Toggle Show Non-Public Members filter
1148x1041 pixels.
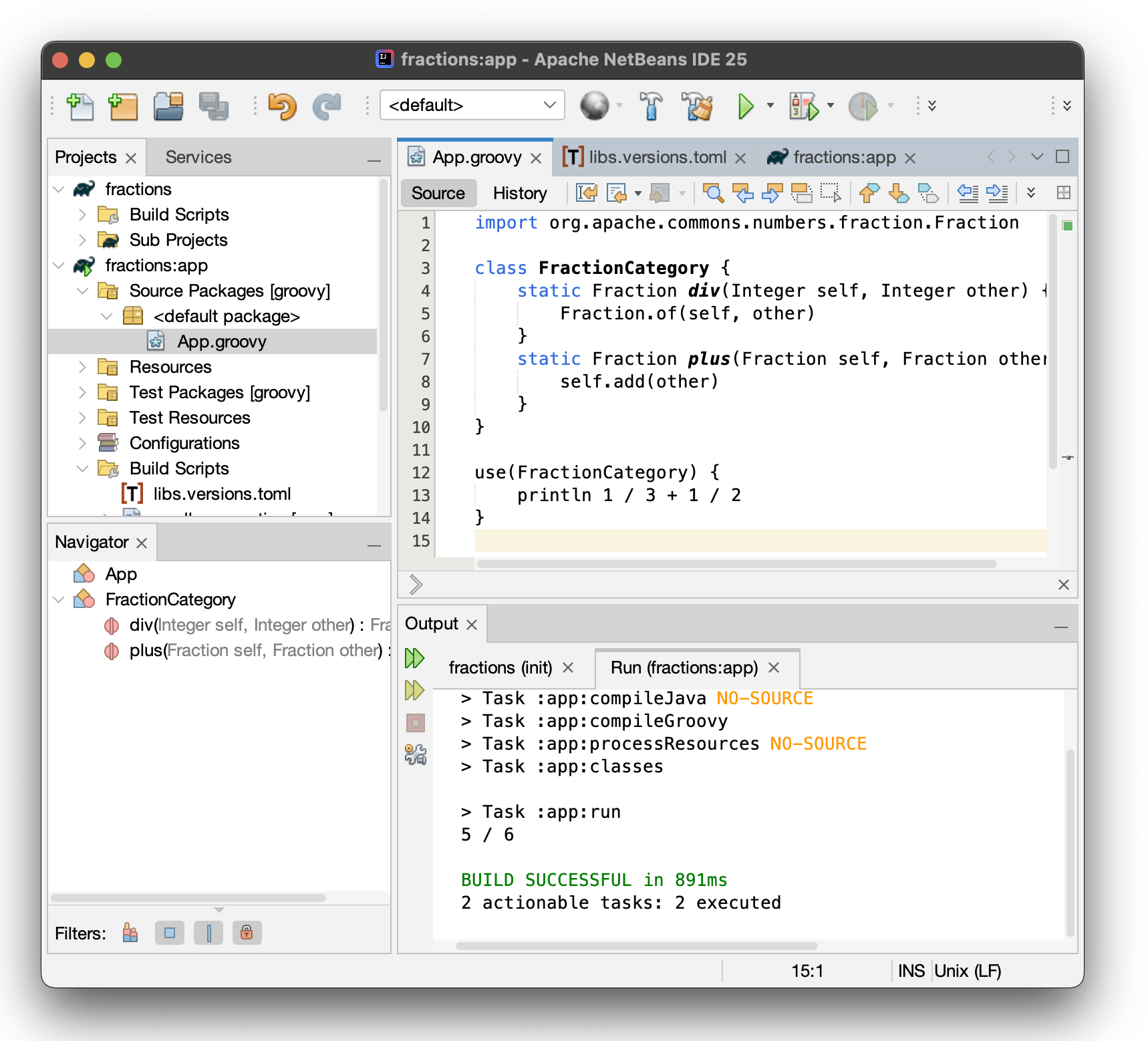tap(247, 933)
